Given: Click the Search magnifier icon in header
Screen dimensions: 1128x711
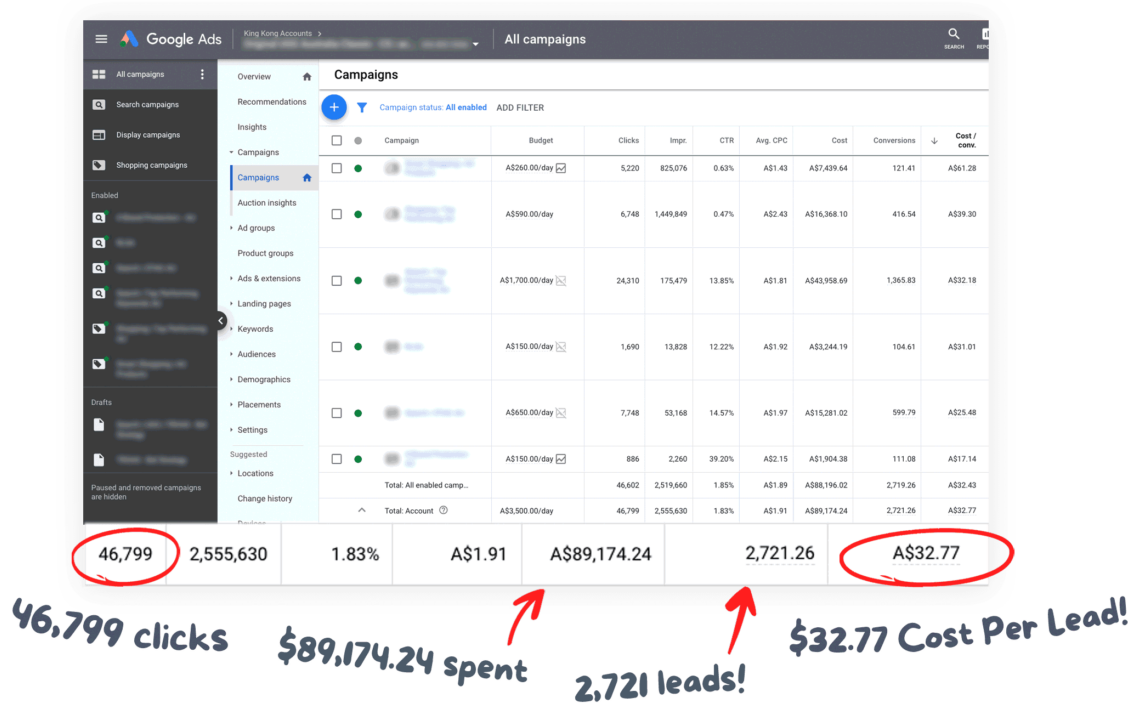Looking at the screenshot, I should pos(954,35).
